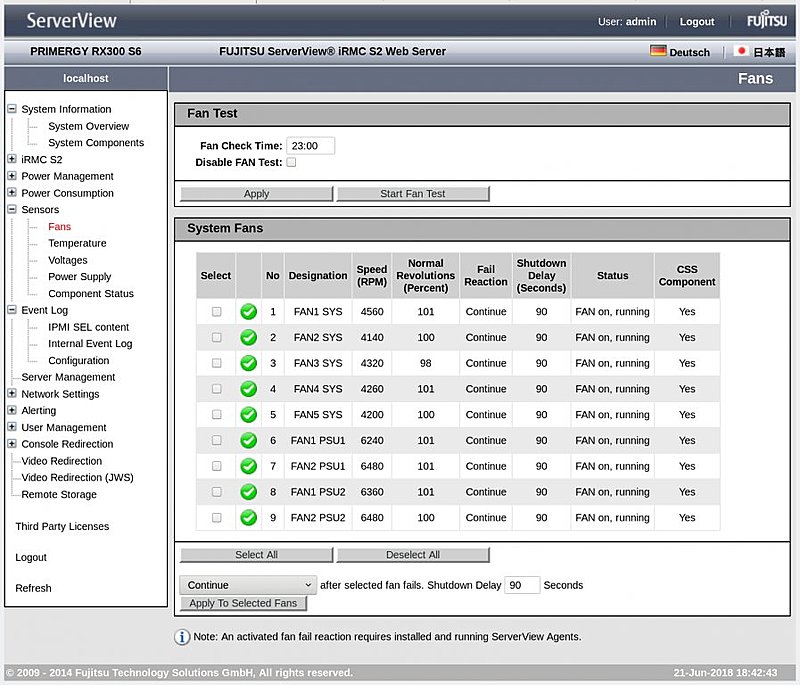Click the blue info note icon
Screen dimensions: 800x685
[182, 637]
